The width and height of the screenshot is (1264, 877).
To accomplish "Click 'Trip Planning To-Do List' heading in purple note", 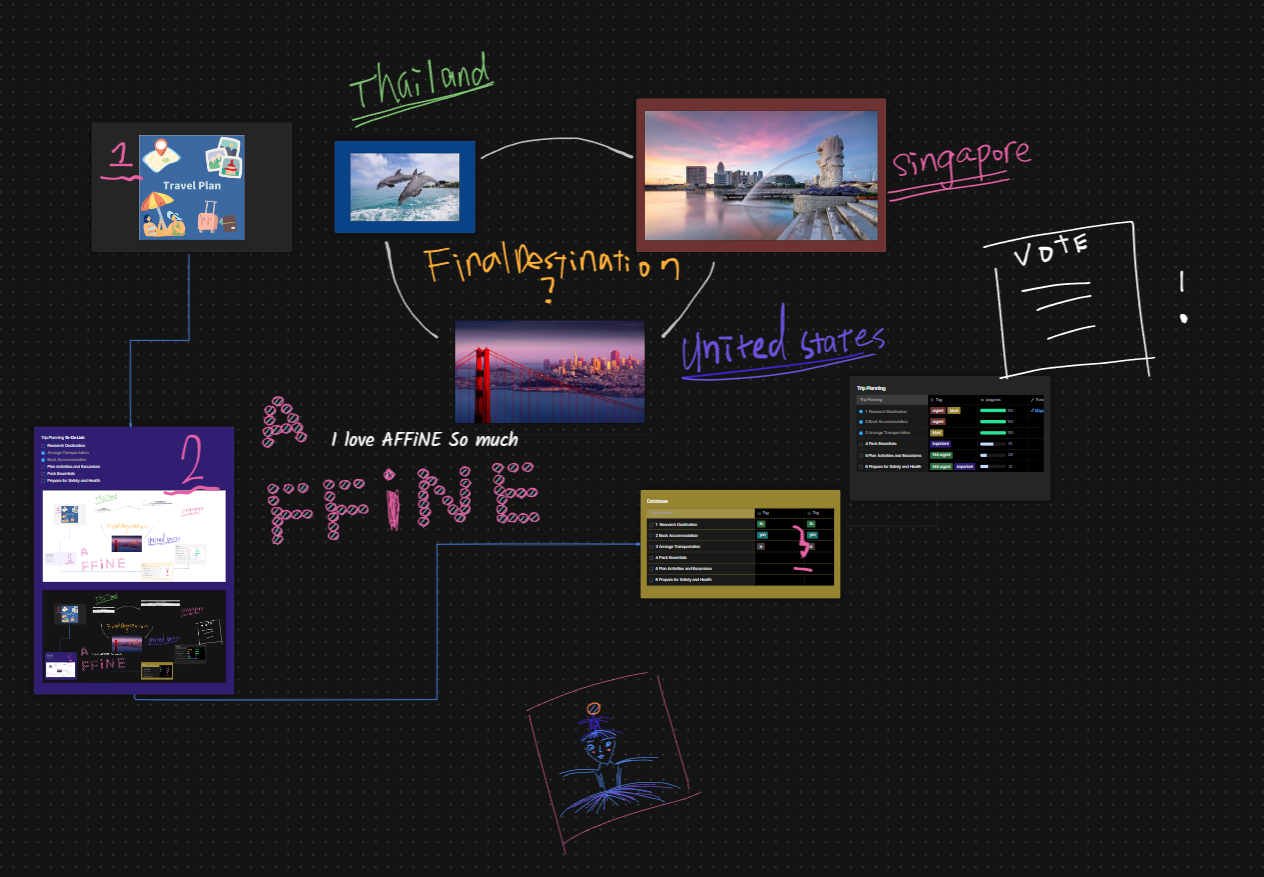I will (x=62, y=438).
